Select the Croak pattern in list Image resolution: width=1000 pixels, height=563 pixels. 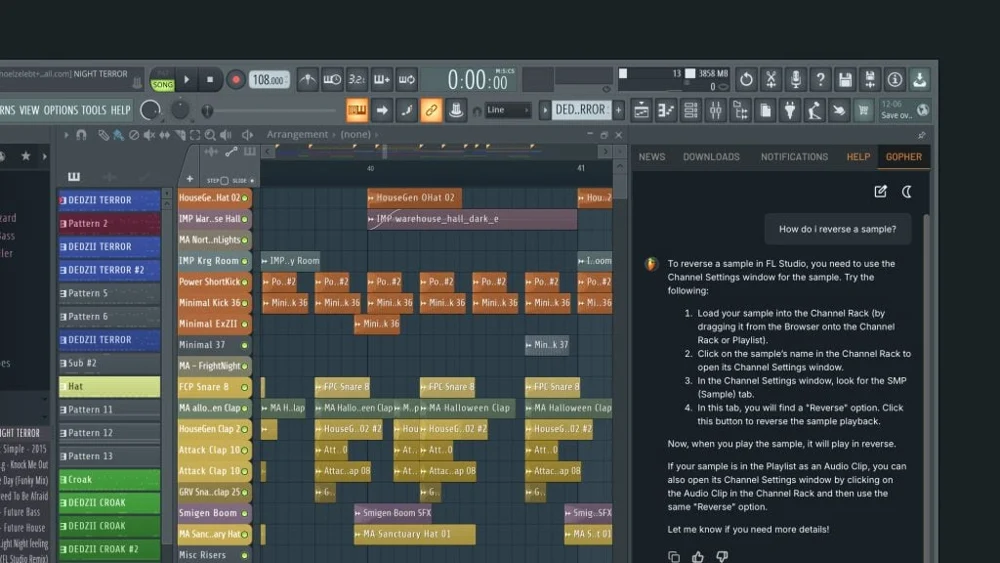(109, 479)
